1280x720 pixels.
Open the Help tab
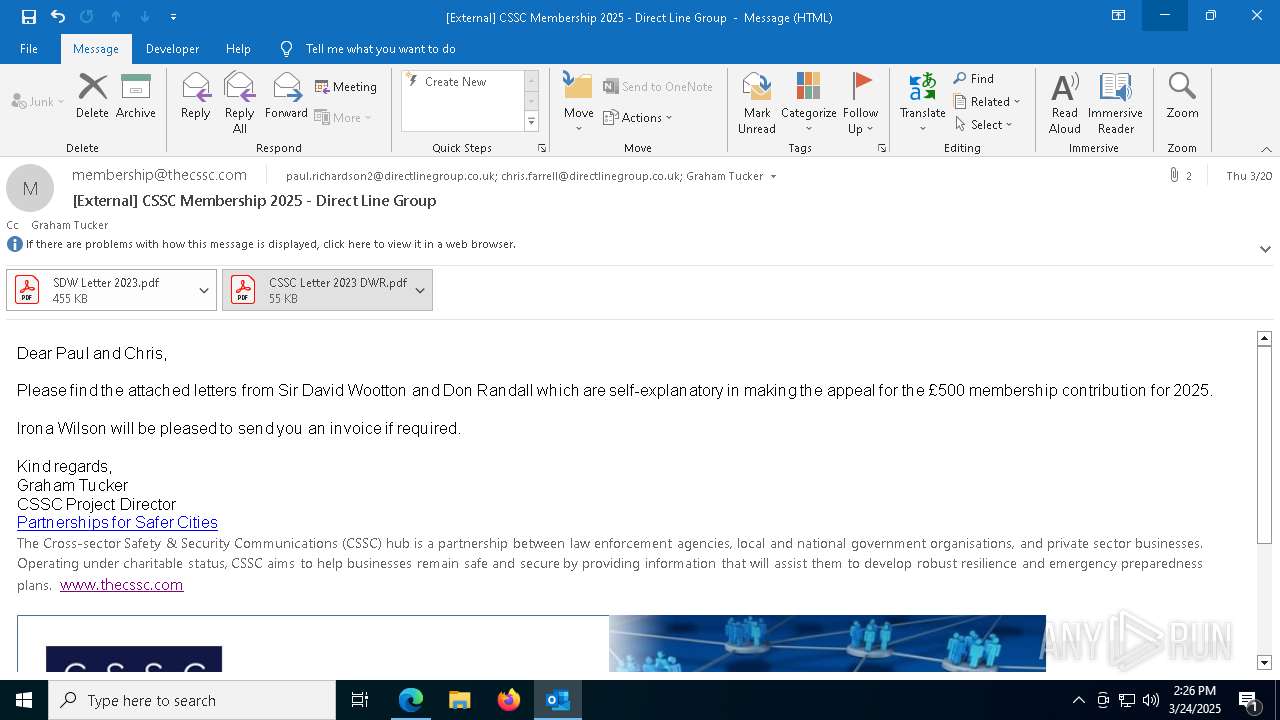[238, 49]
